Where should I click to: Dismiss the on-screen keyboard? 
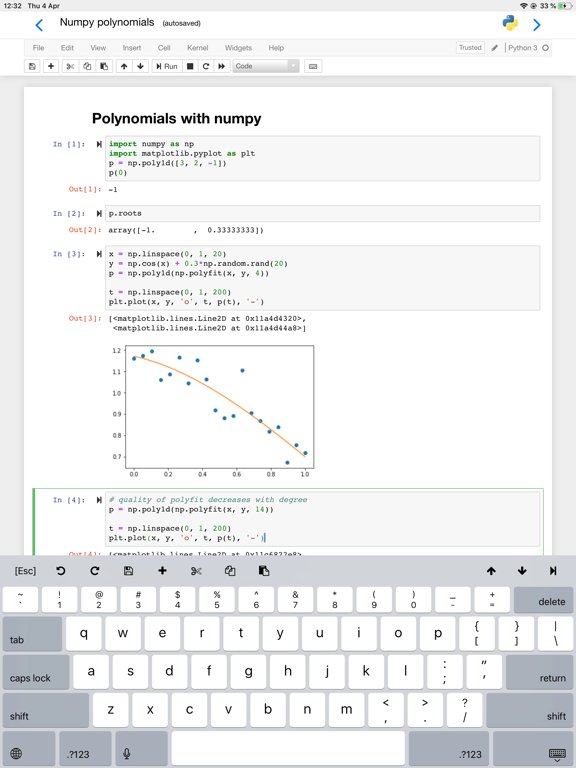click(532, 748)
